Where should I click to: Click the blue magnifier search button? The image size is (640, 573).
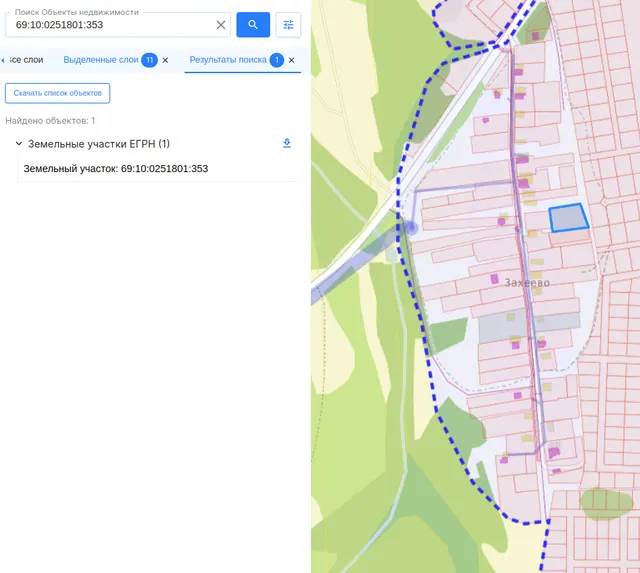click(253, 25)
